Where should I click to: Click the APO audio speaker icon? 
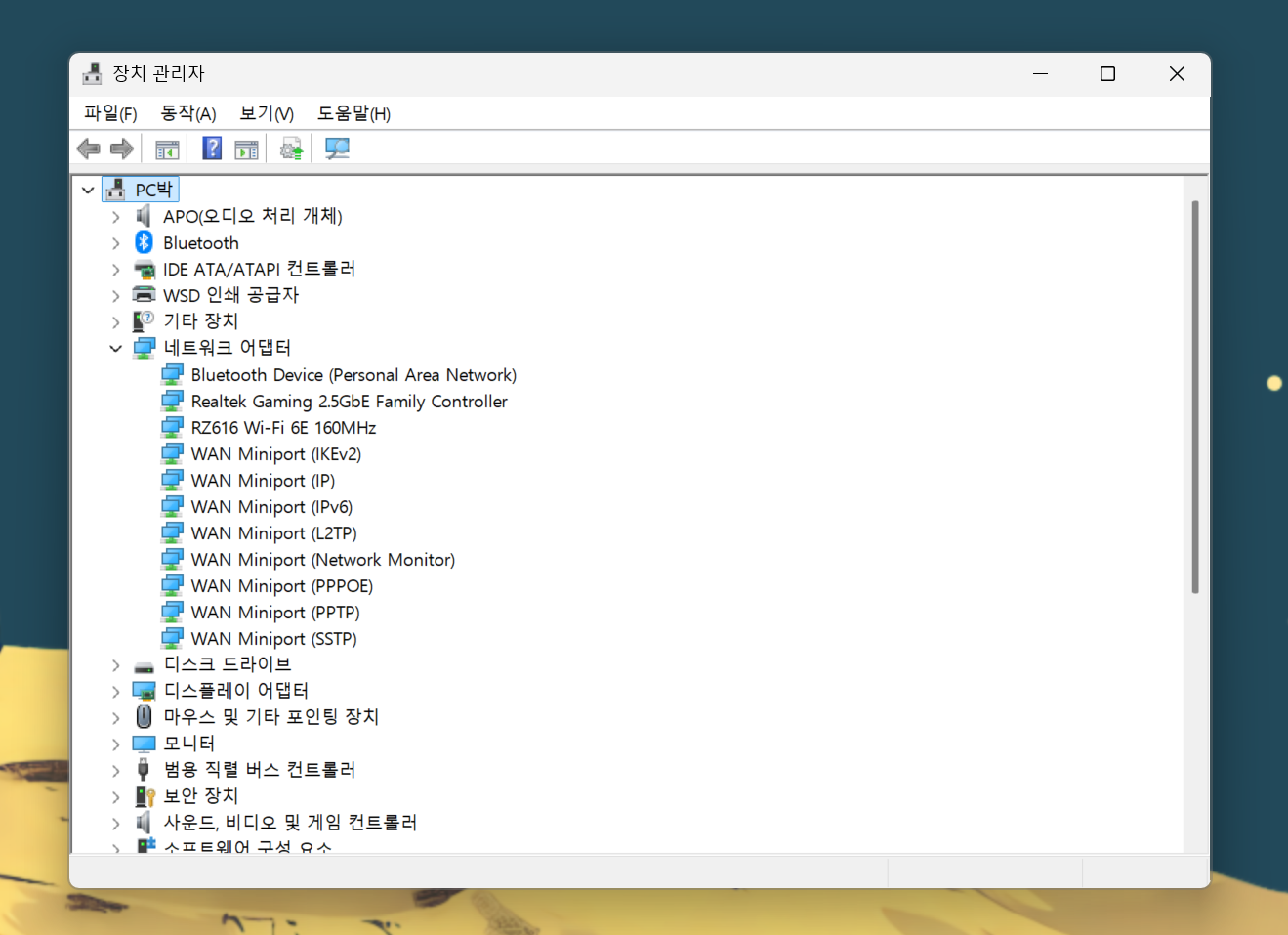tap(145, 216)
